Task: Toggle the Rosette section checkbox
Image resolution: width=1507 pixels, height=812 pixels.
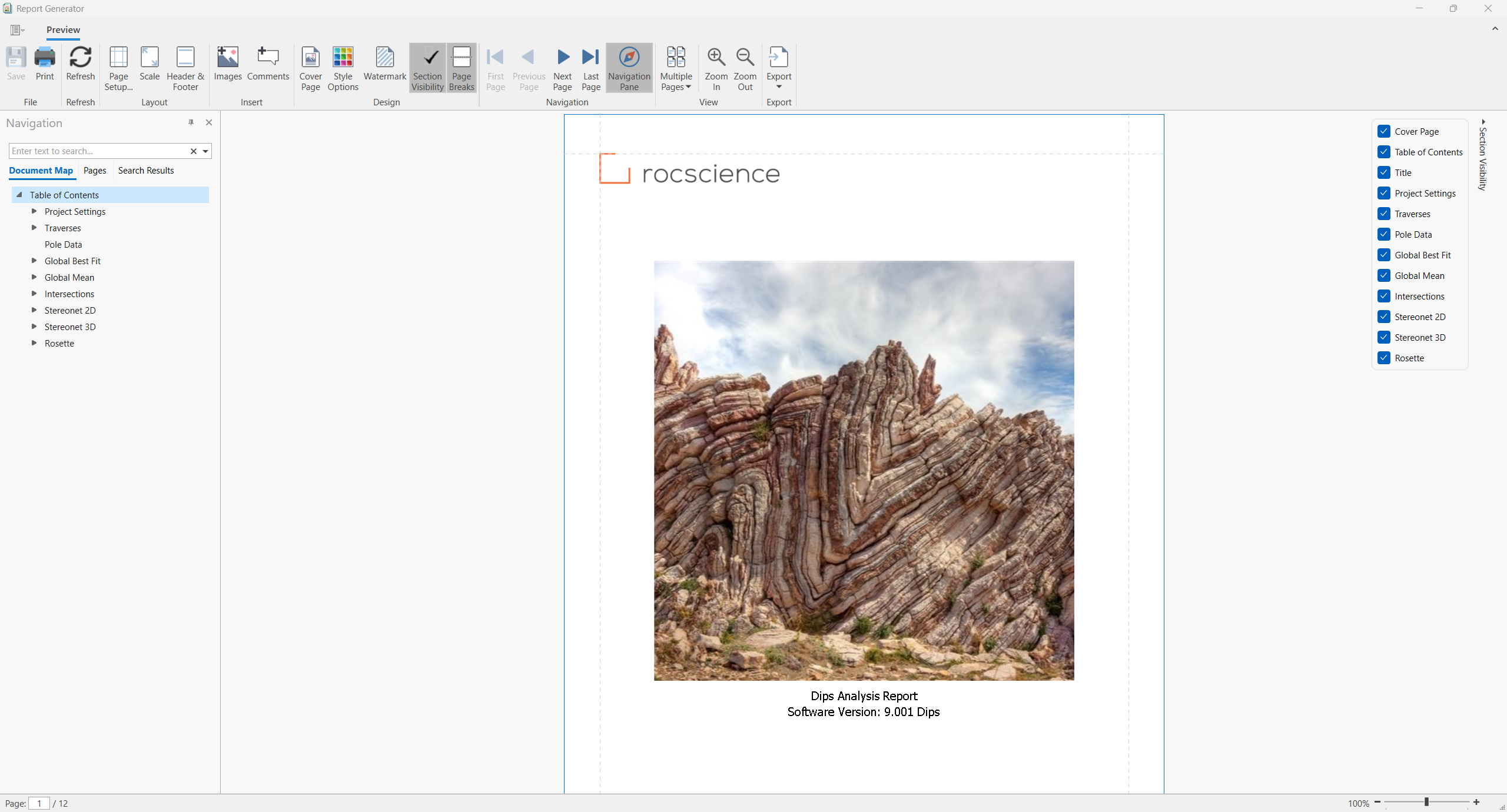Action: (1384, 358)
